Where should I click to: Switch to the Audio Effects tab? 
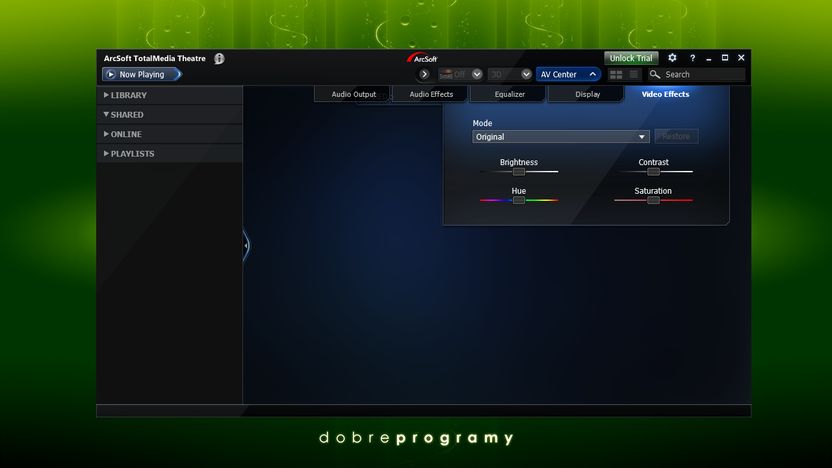pos(431,94)
